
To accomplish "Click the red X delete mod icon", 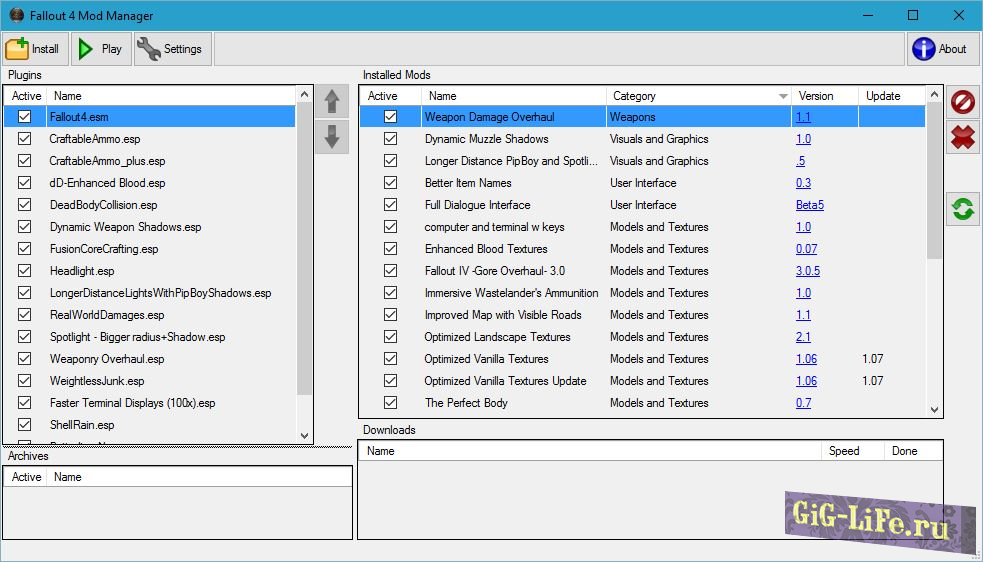I will click(962, 138).
